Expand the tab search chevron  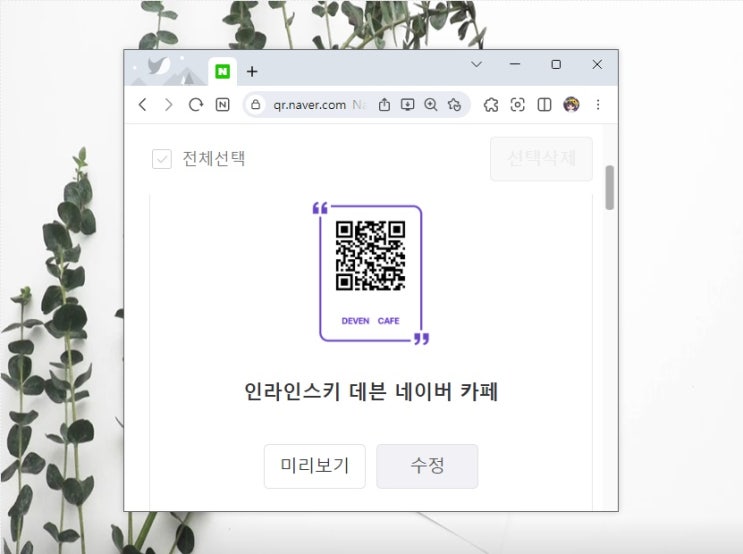tap(477, 64)
